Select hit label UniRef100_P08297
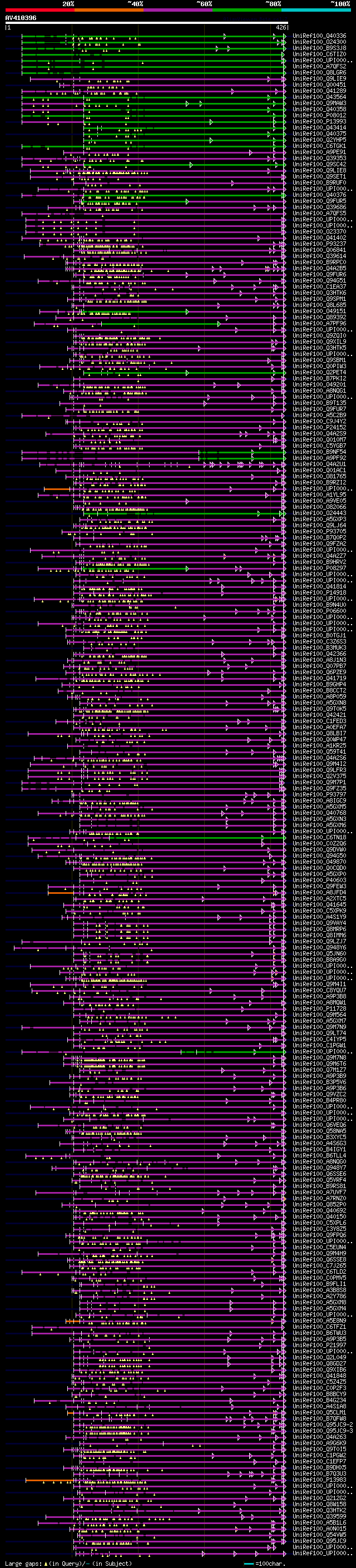This screenshot has height=1568, width=356. (x=319, y=568)
